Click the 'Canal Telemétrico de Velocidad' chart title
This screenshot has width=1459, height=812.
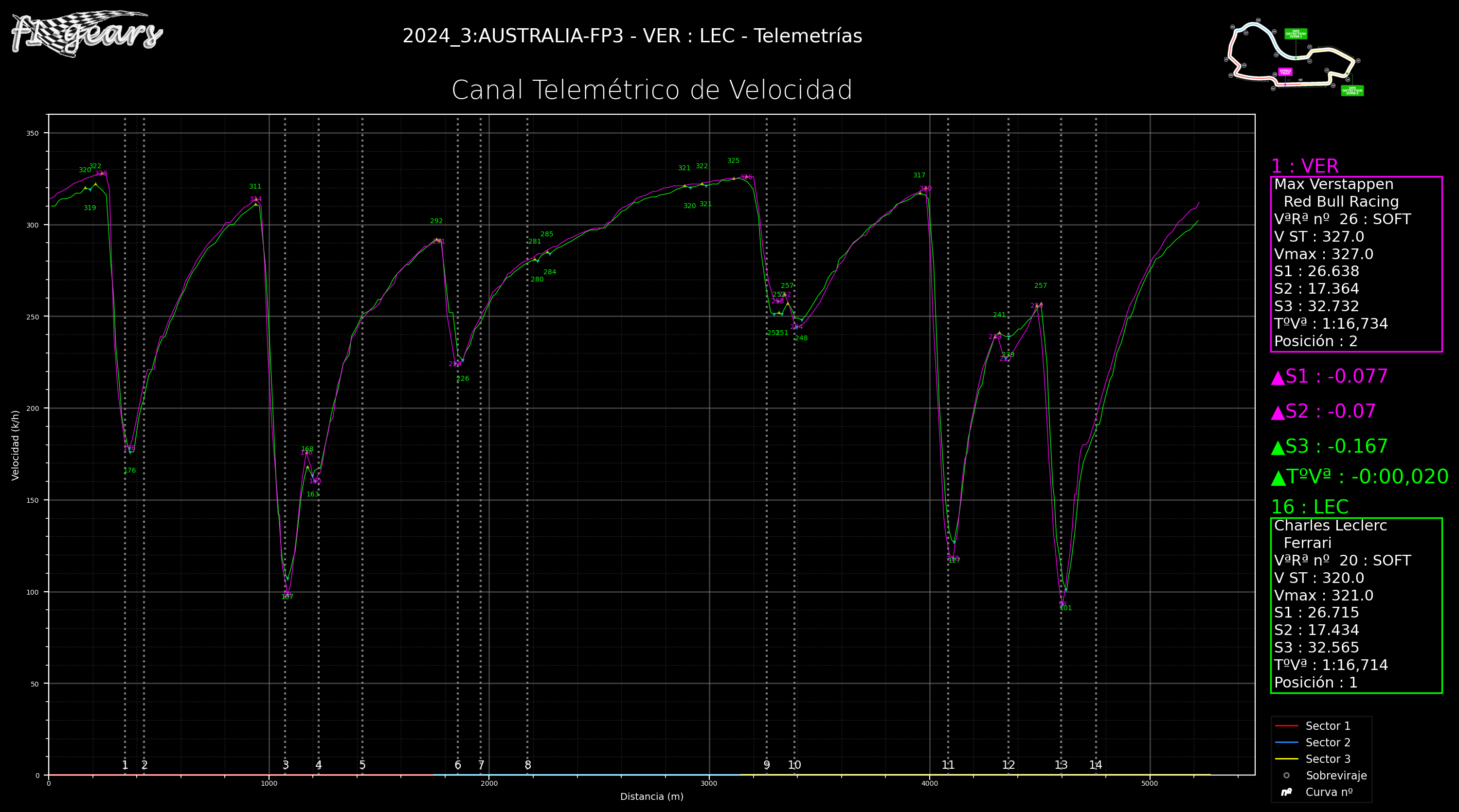[651, 90]
